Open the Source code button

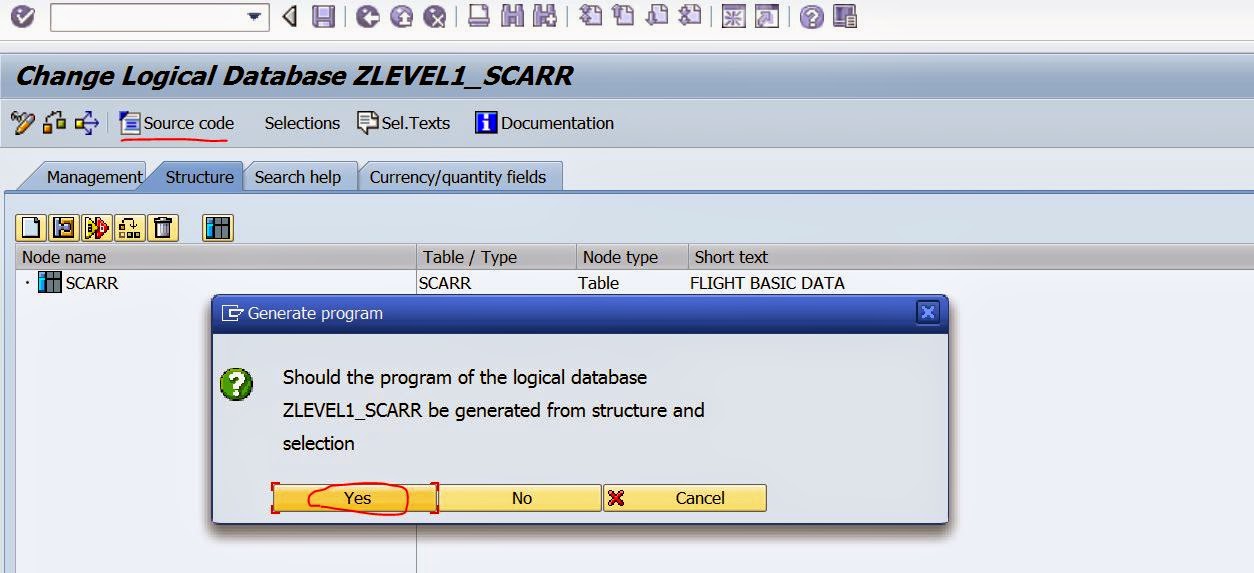tap(177, 123)
